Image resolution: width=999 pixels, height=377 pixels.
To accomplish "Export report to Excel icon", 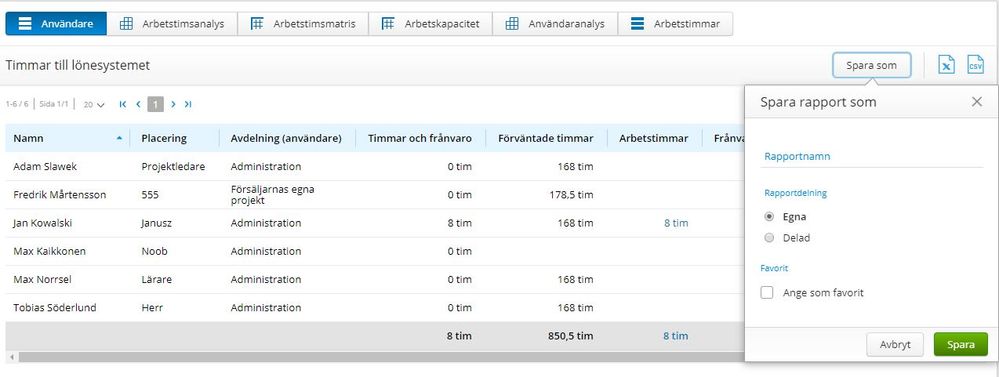I will (946, 65).
